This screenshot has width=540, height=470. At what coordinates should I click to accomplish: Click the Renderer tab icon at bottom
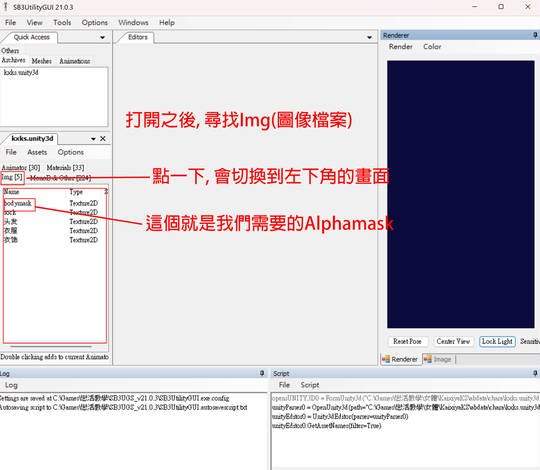(386, 359)
